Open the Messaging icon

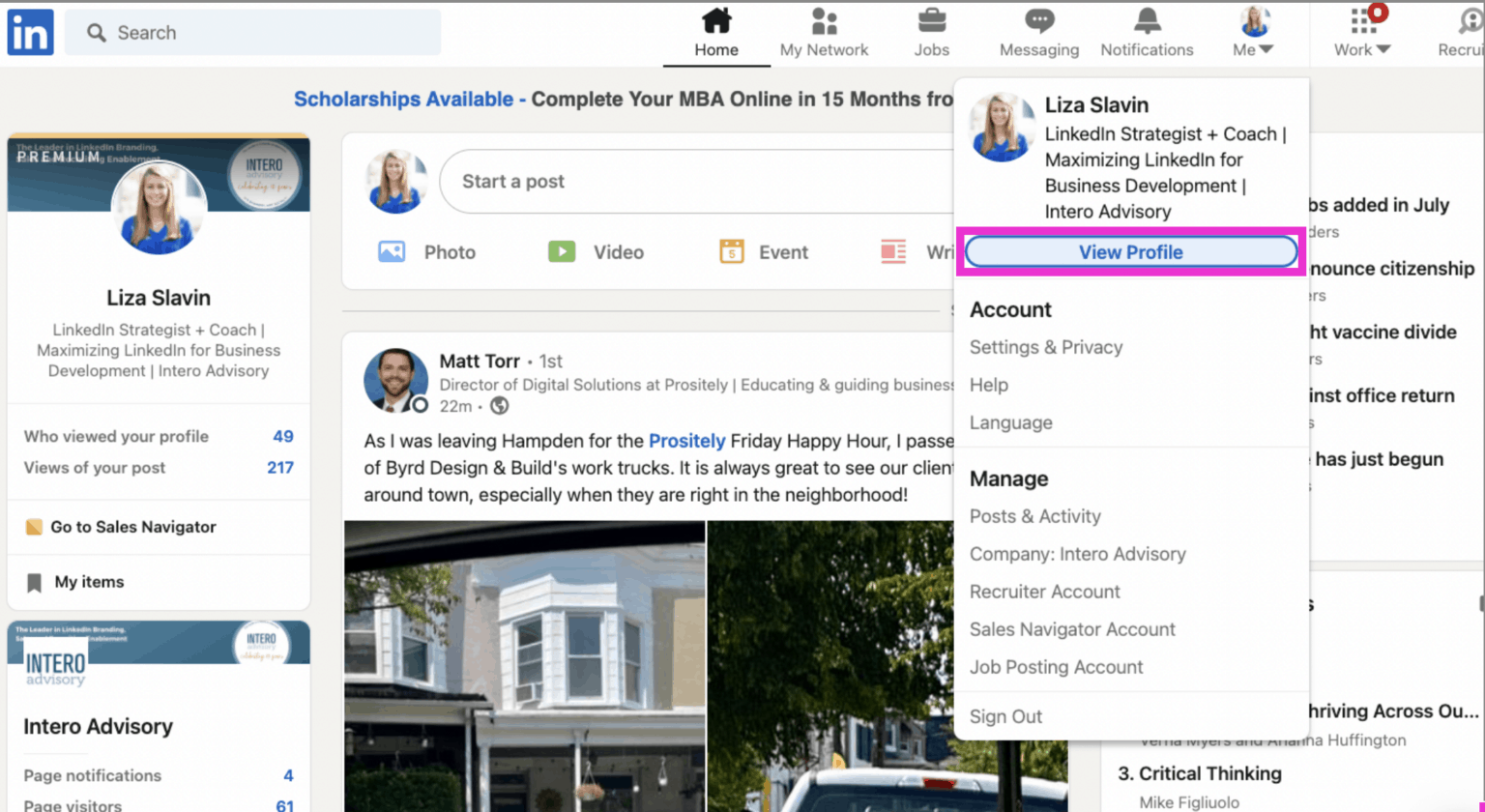pyautogui.click(x=1038, y=21)
